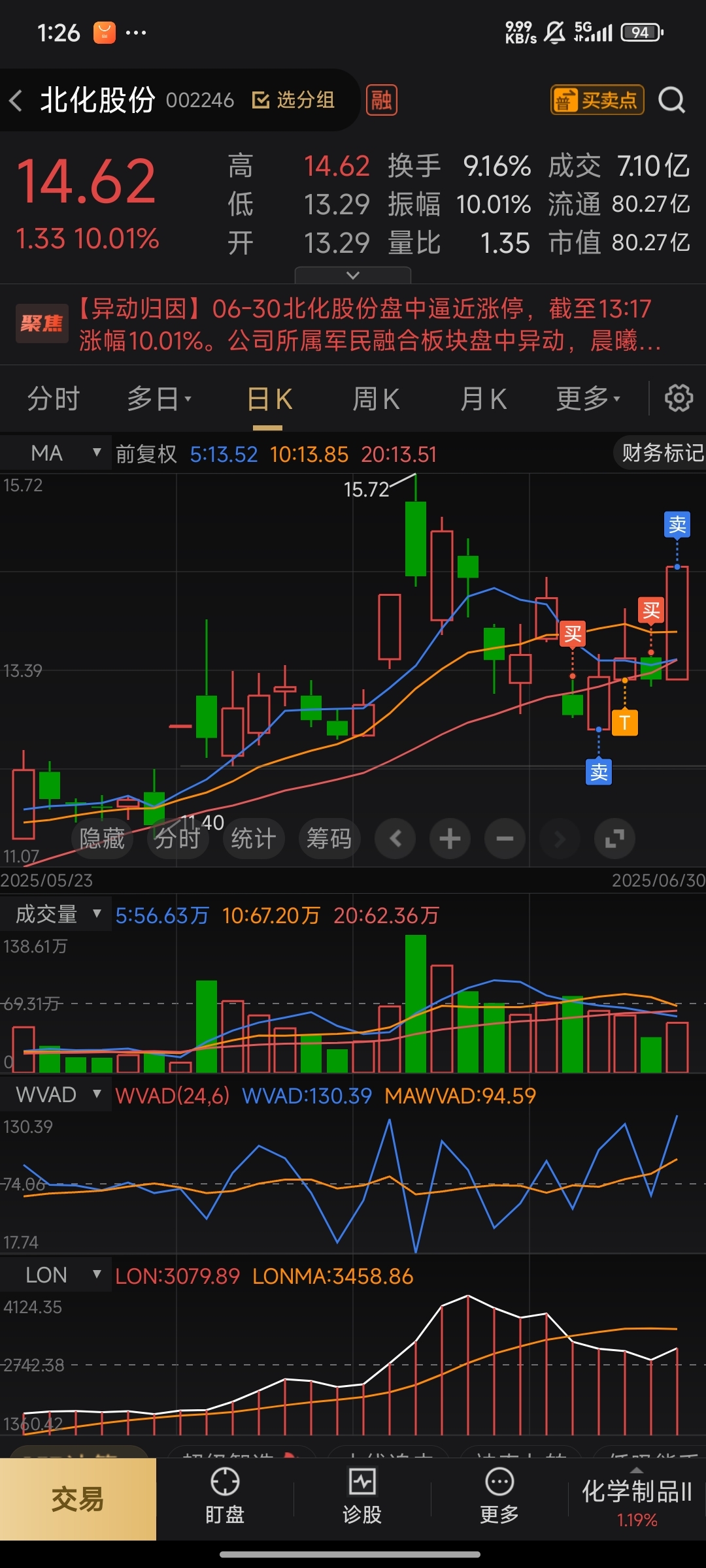Tap the battery indicator showing 94

pyautogui.click(x=642, y=32)
